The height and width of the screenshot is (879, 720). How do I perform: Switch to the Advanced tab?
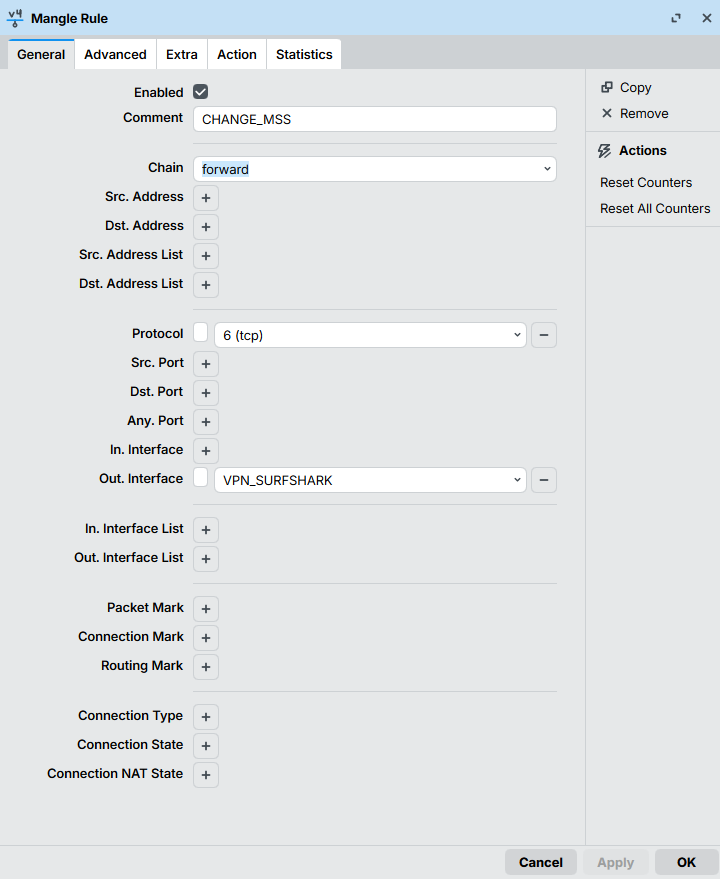click(115, 55)
